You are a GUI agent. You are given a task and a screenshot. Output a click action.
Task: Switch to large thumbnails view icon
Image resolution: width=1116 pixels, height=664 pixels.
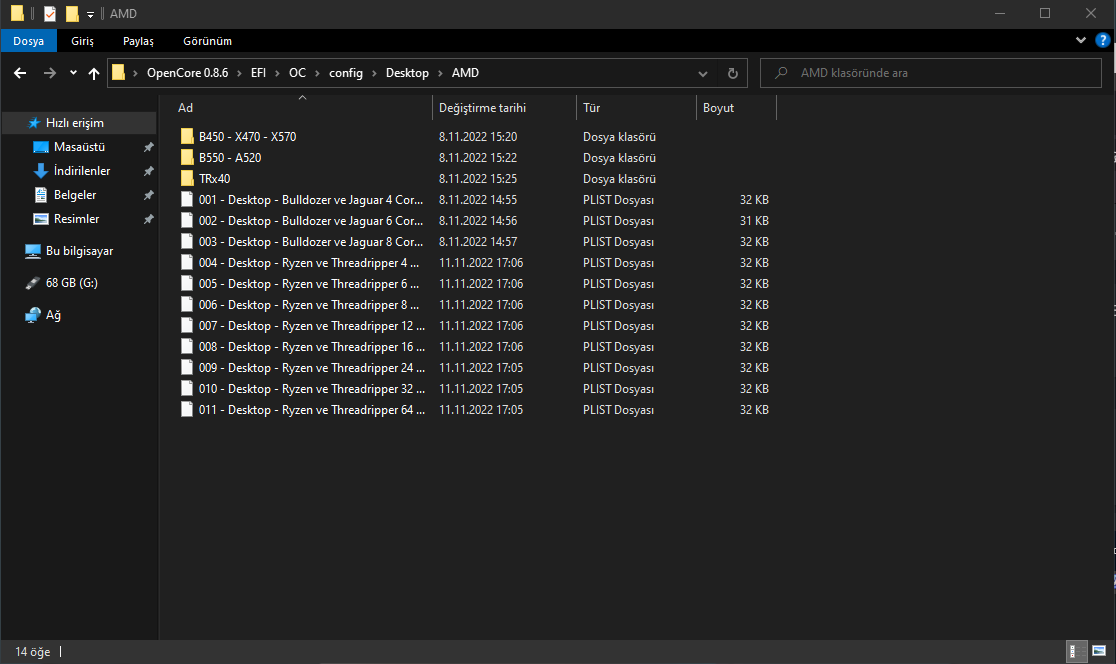pyautogui.click(x=1098, y=651)
